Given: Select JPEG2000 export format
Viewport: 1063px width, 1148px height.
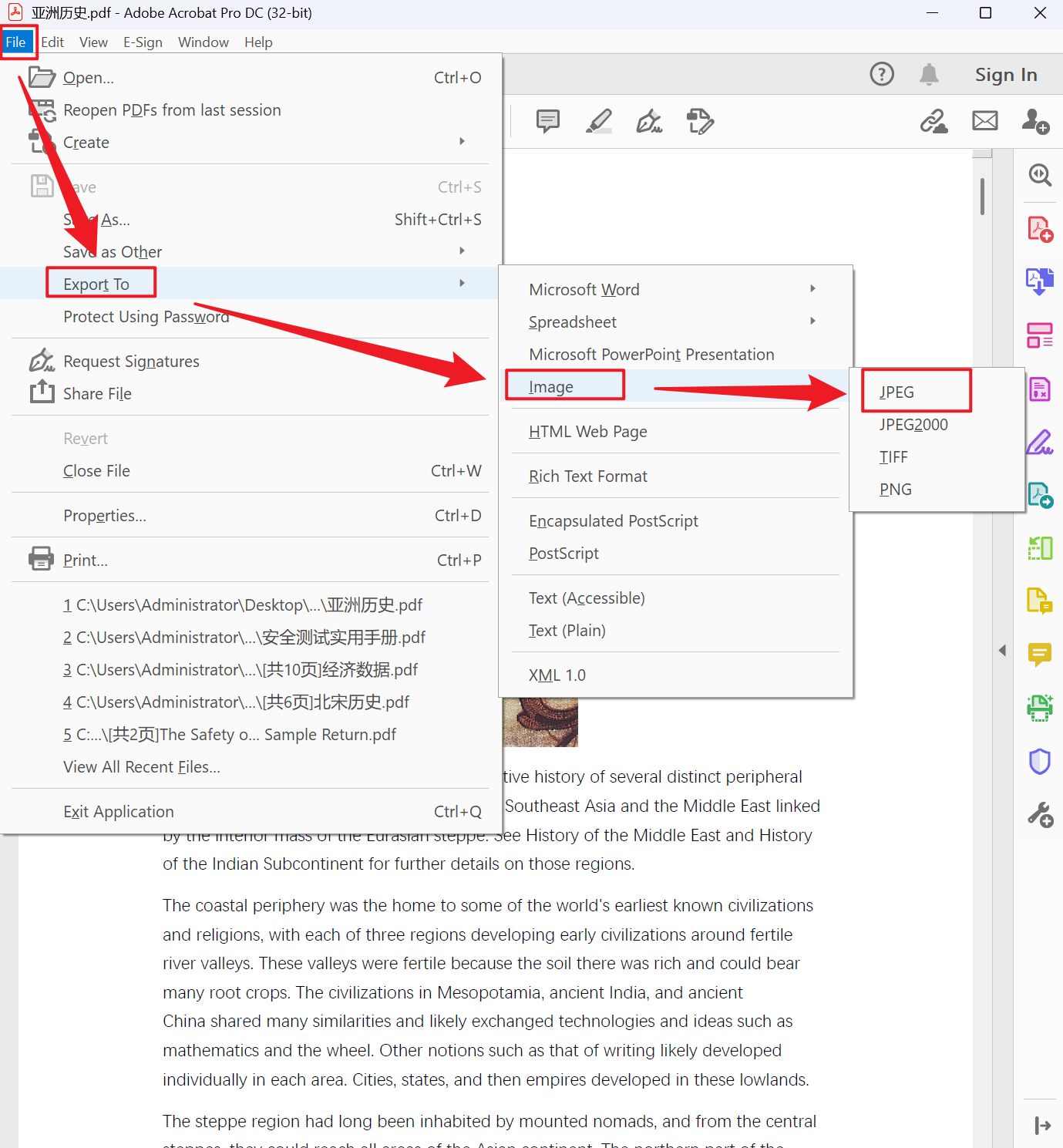Looking at the screenshot, I should click(x=937, y=425).
